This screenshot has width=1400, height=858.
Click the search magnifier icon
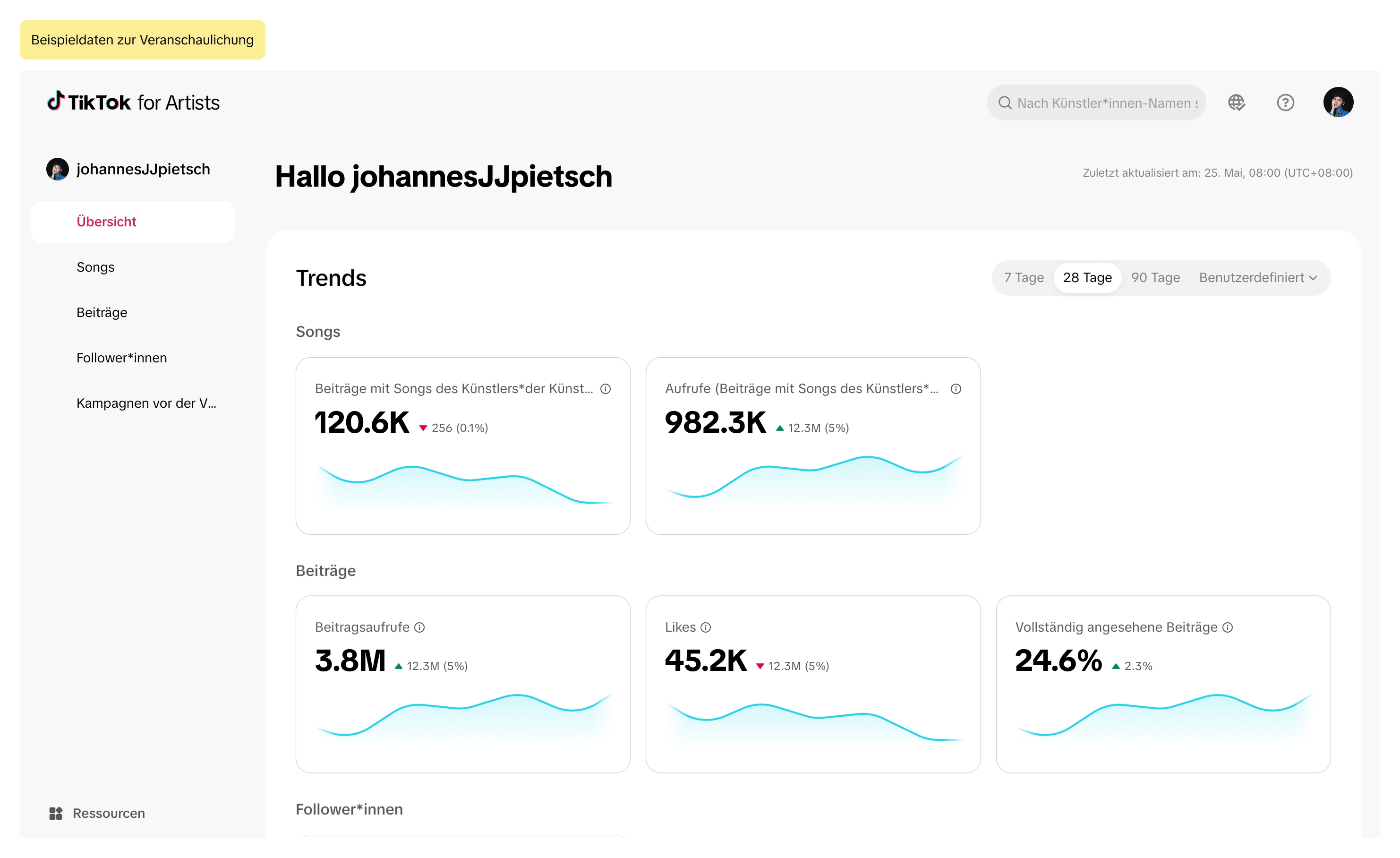pos(1005,103)
